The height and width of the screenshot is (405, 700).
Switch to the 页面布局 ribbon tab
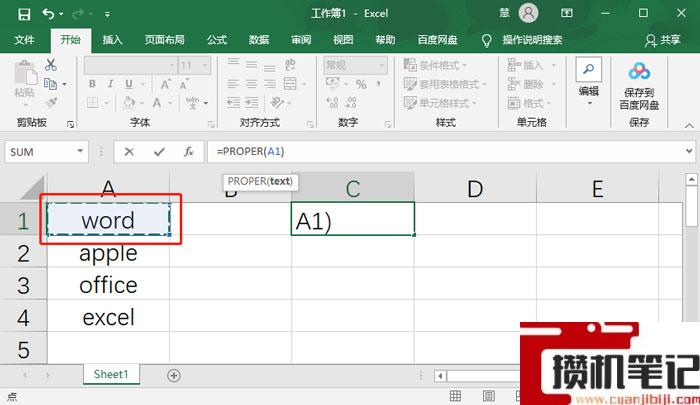(x=164, y=40)
